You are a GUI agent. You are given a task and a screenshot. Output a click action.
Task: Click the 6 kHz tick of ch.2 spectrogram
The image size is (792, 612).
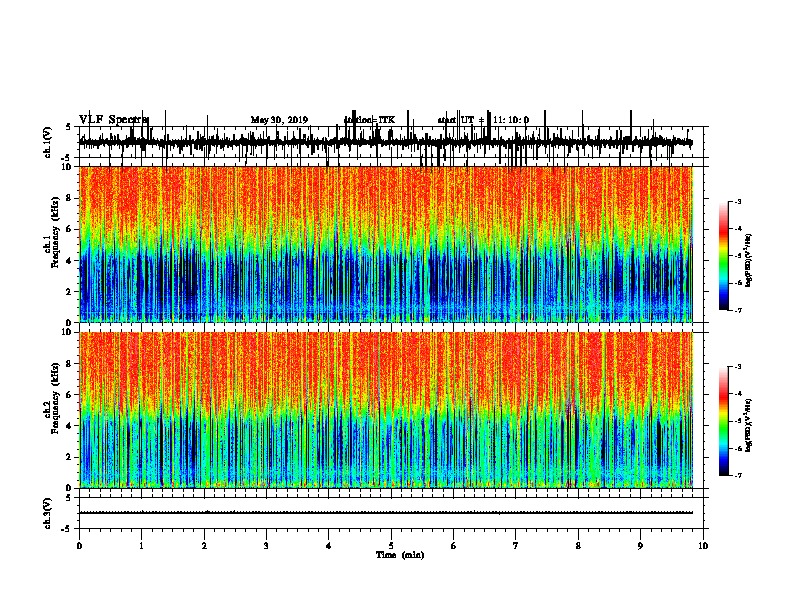point(70,395)
